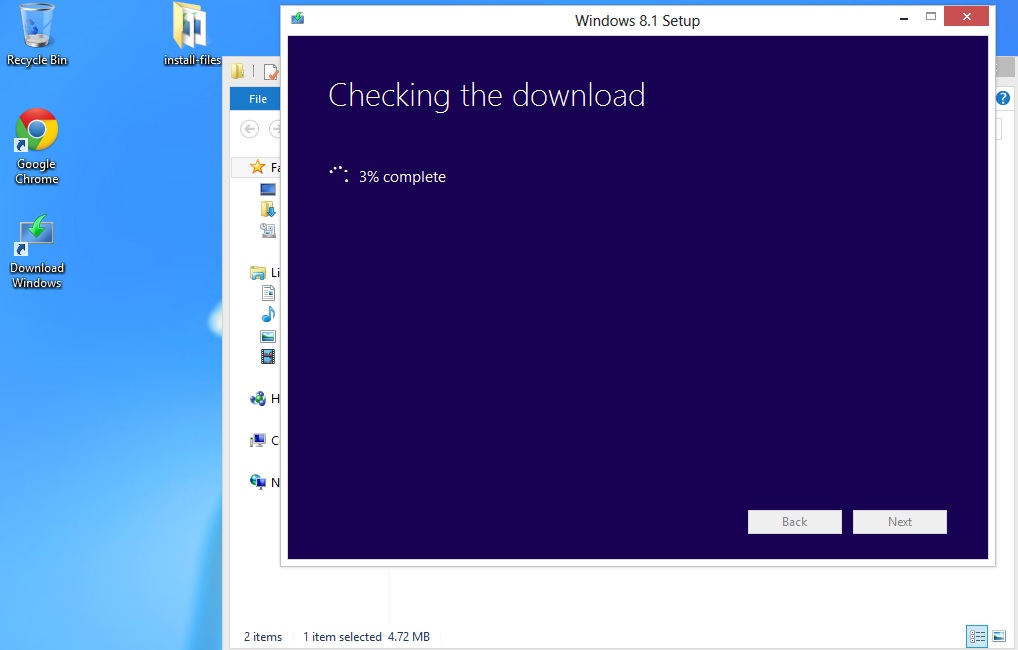
Task: Select the install-files zipped folder on desktop
Action: coord(192,35)
